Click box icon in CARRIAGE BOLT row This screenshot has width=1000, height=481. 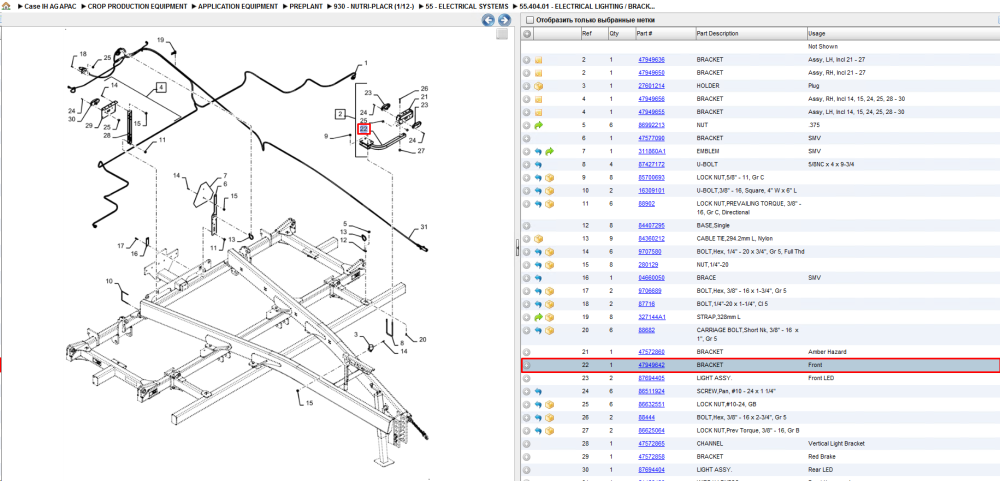coord(549,330)
